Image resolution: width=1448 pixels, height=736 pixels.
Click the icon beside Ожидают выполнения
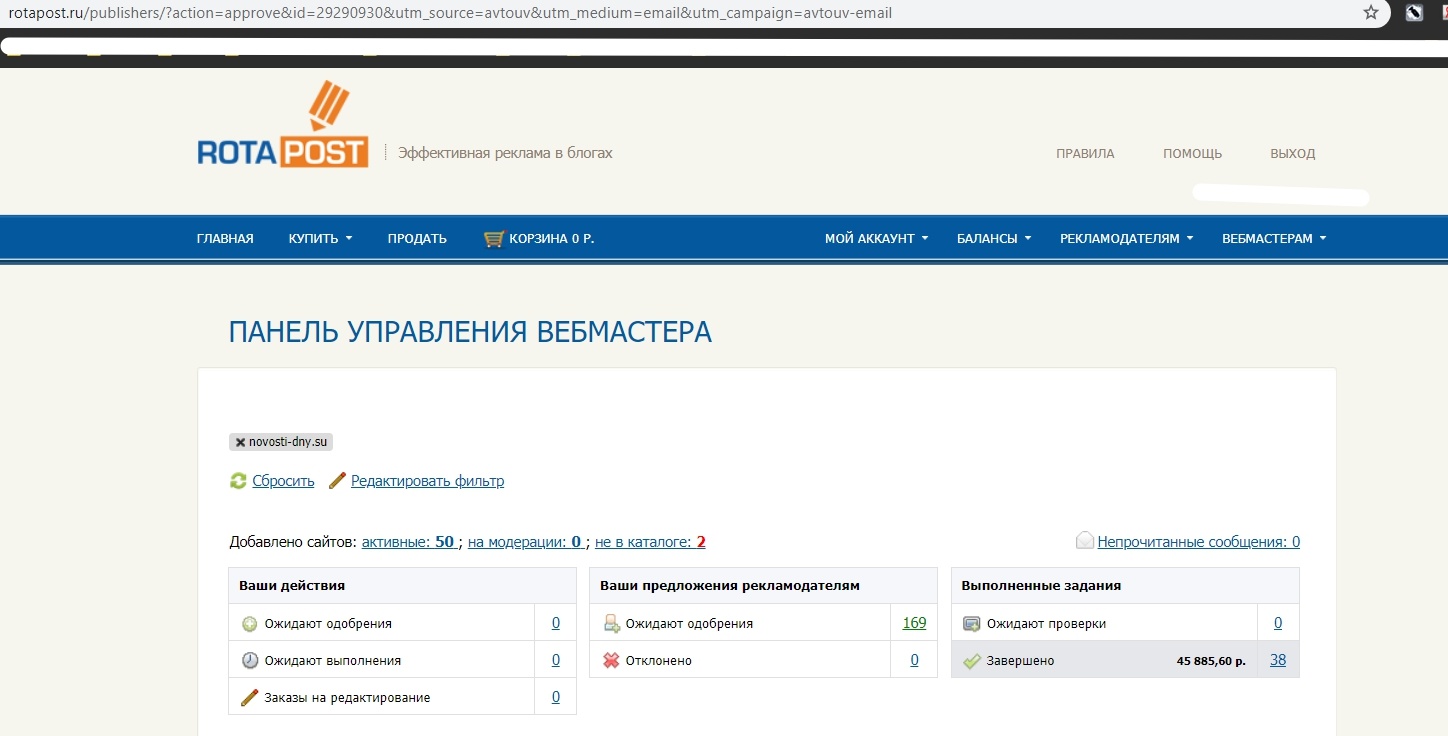coord(250,660)
